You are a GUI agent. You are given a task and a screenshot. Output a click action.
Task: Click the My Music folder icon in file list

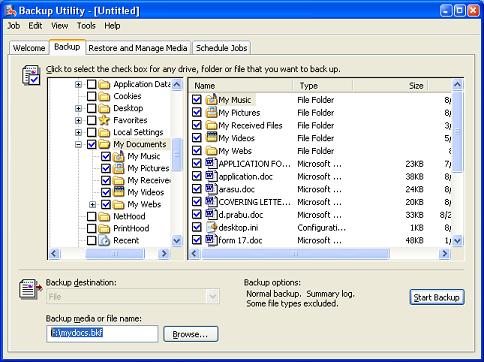pos(211,99)
